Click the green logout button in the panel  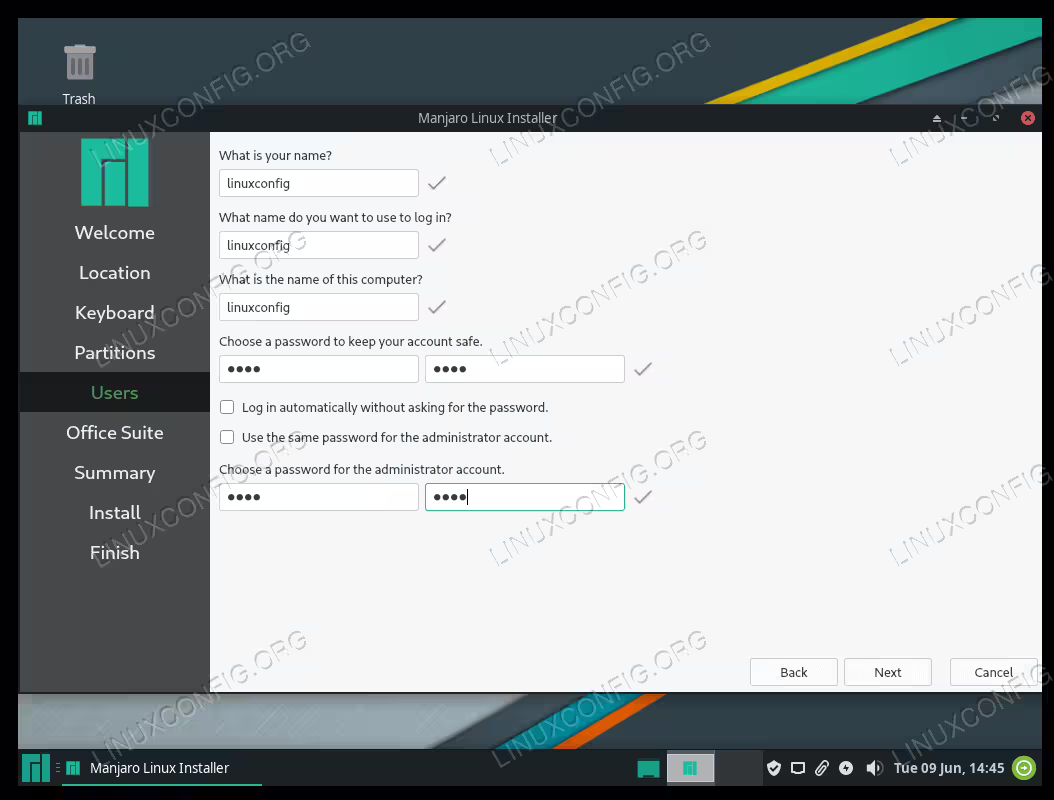point(1024,768)
